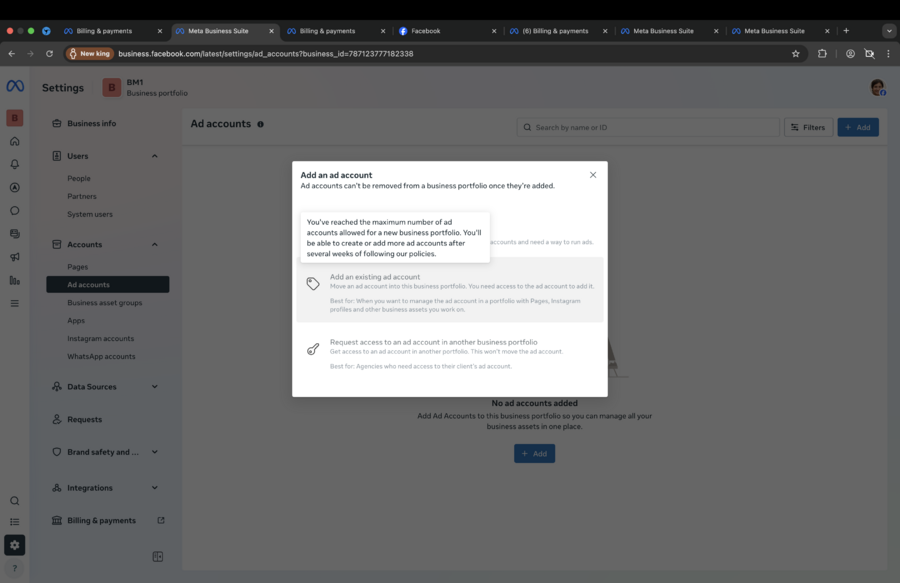Click the camera-off icon in browser toolbar
The image size is (900, 583).
(870, 54)
